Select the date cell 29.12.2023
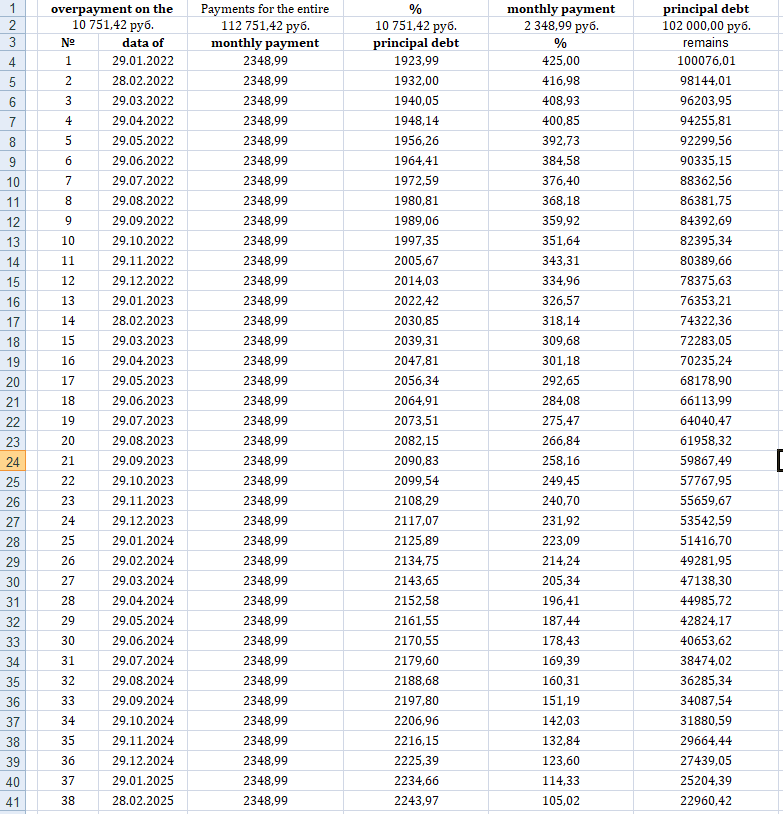 point(143,521)
